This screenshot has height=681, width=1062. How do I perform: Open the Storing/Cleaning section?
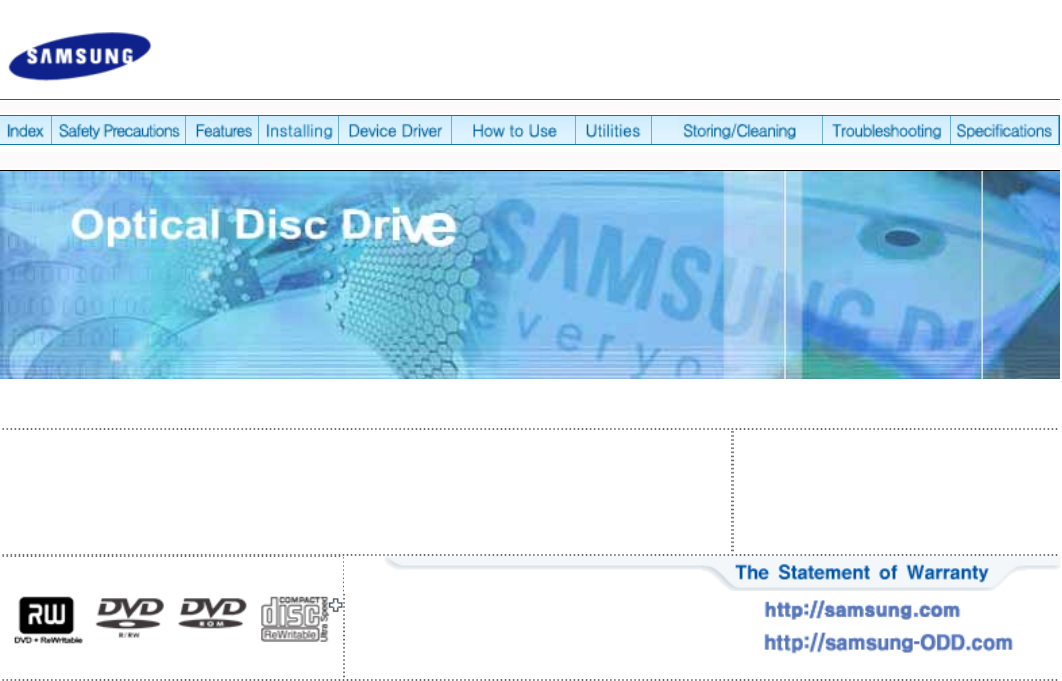[x=739, y=131]
